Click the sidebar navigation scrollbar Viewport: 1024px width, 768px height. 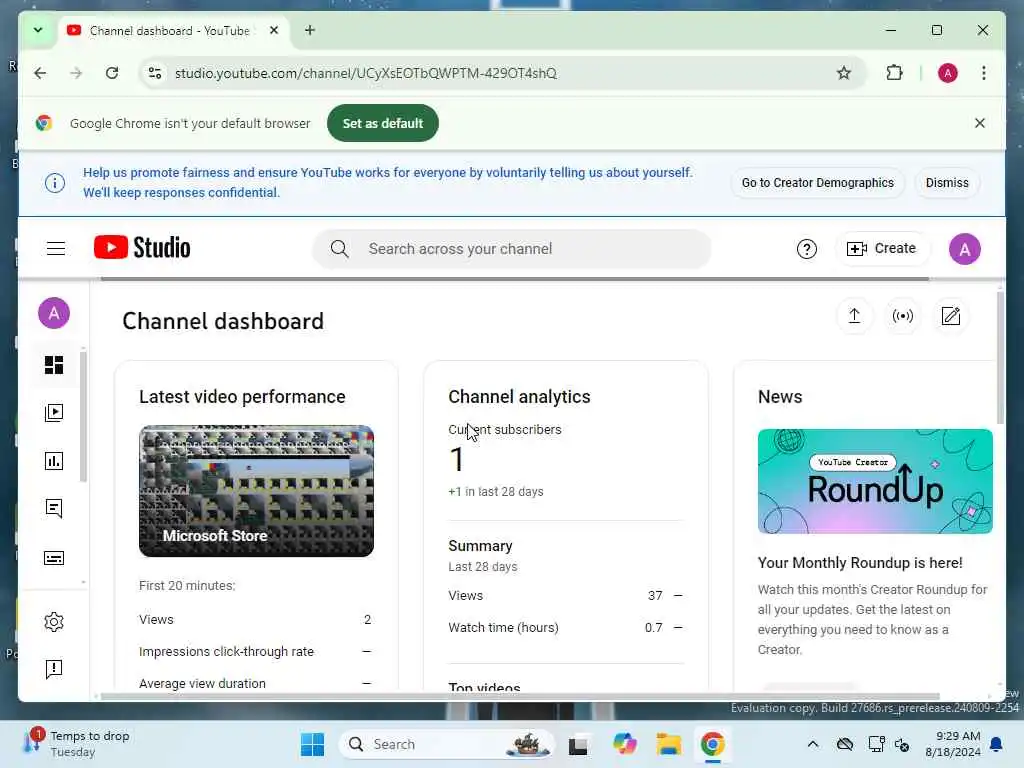83,417
